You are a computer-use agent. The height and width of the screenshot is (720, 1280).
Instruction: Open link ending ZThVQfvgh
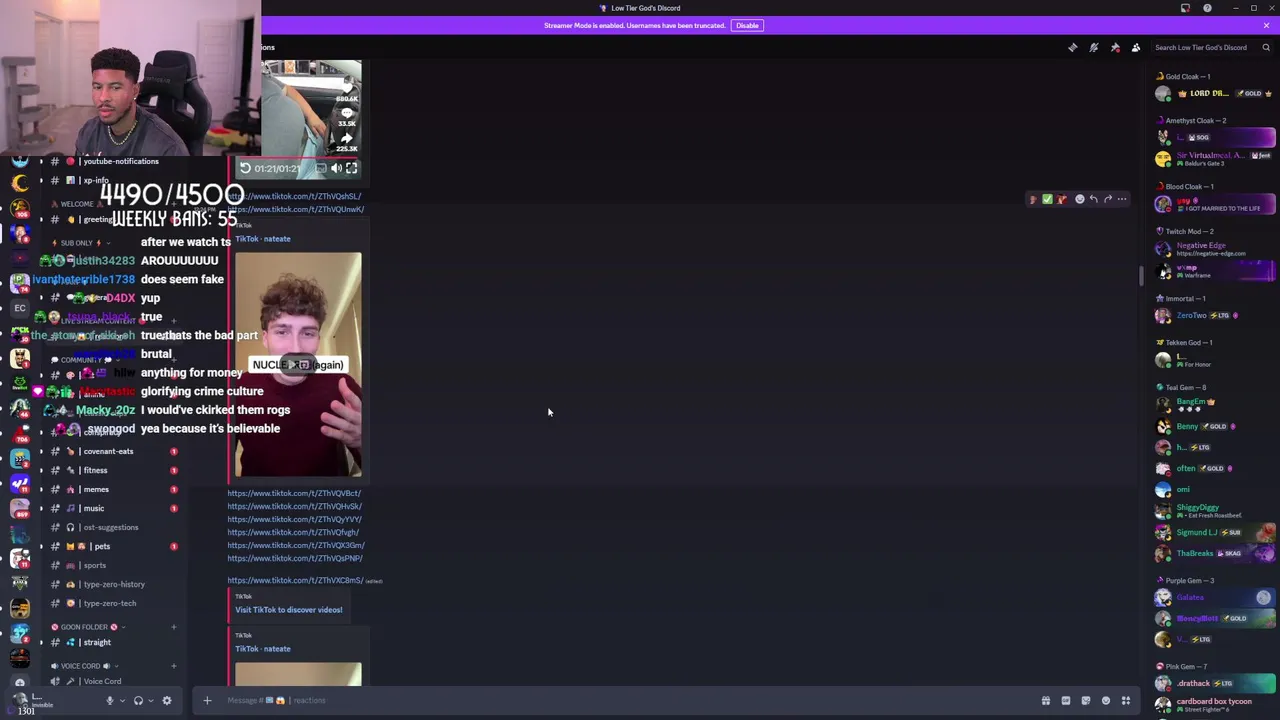(x=293, y=532)
